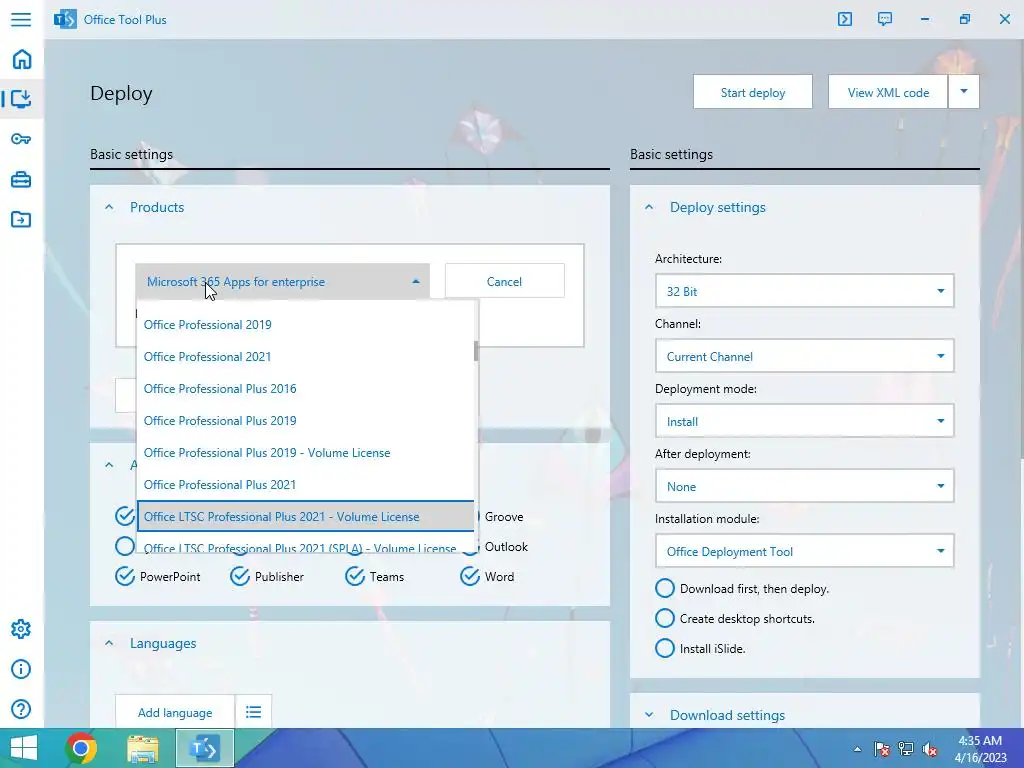
Task: Open the language list icon button
Action: click(x=253, y=712)
